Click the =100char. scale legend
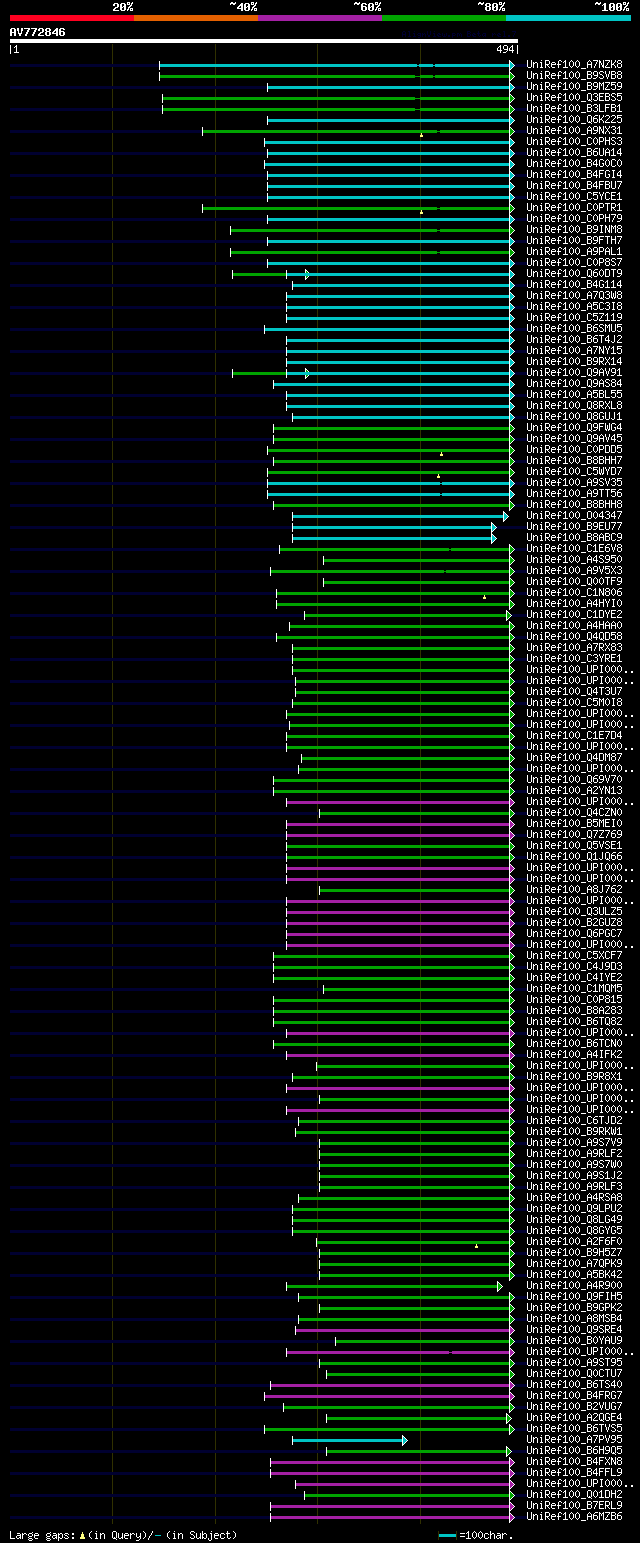The width and height of the screenshot is (640, 1543). (x=475, y=1535)
